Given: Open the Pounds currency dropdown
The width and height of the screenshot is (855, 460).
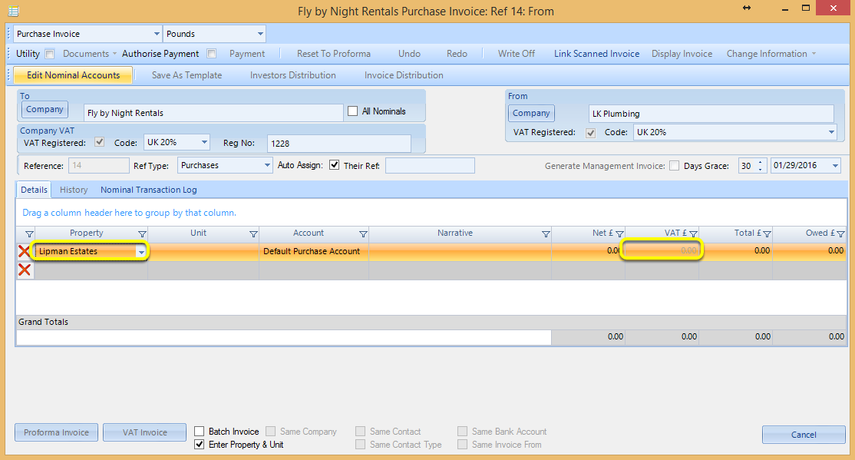Looking at the screenshot, I should coord(260,34).
